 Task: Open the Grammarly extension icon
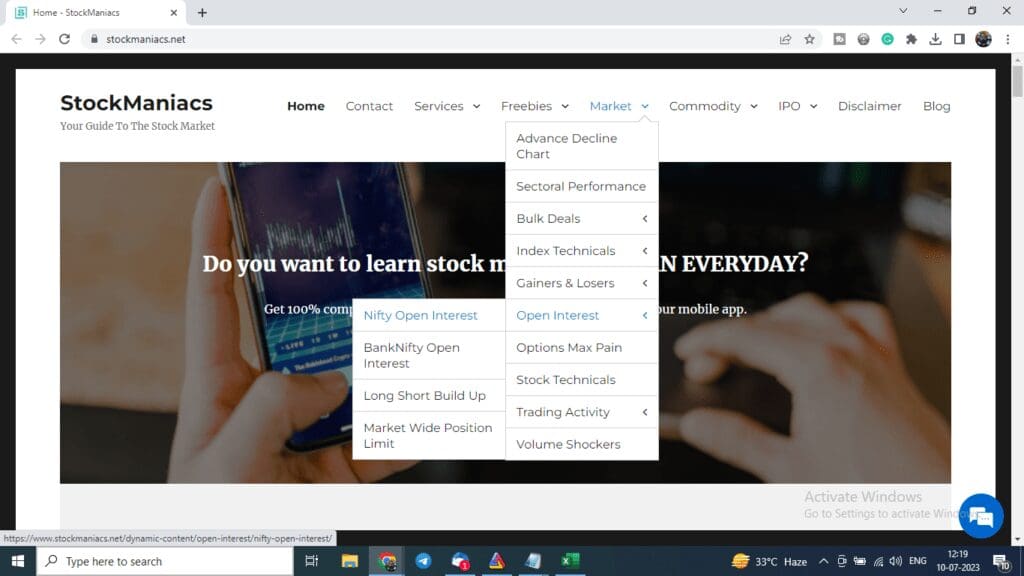888,39
